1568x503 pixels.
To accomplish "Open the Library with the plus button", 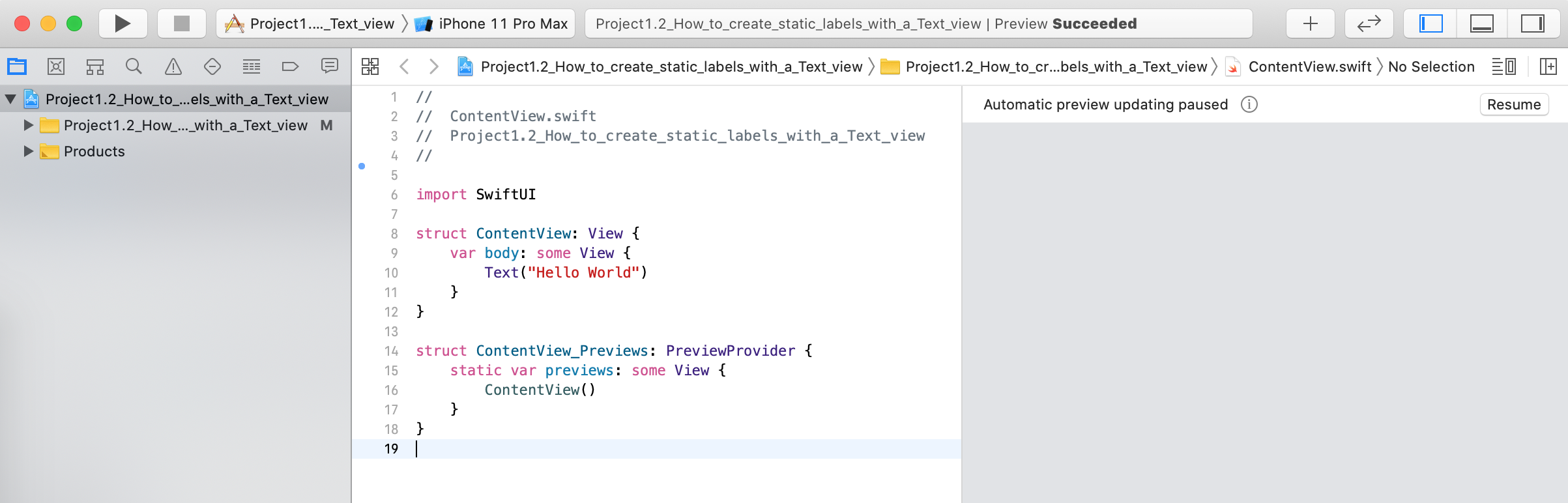I will click(1310, 24).
